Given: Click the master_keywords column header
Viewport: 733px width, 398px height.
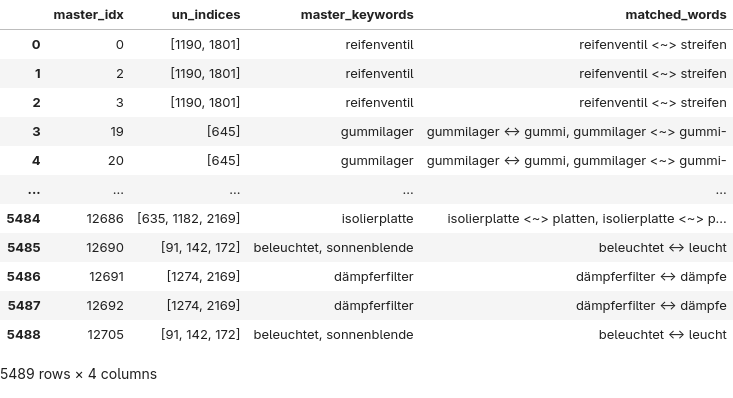Looking at the screenshot, I should point(357,15).
